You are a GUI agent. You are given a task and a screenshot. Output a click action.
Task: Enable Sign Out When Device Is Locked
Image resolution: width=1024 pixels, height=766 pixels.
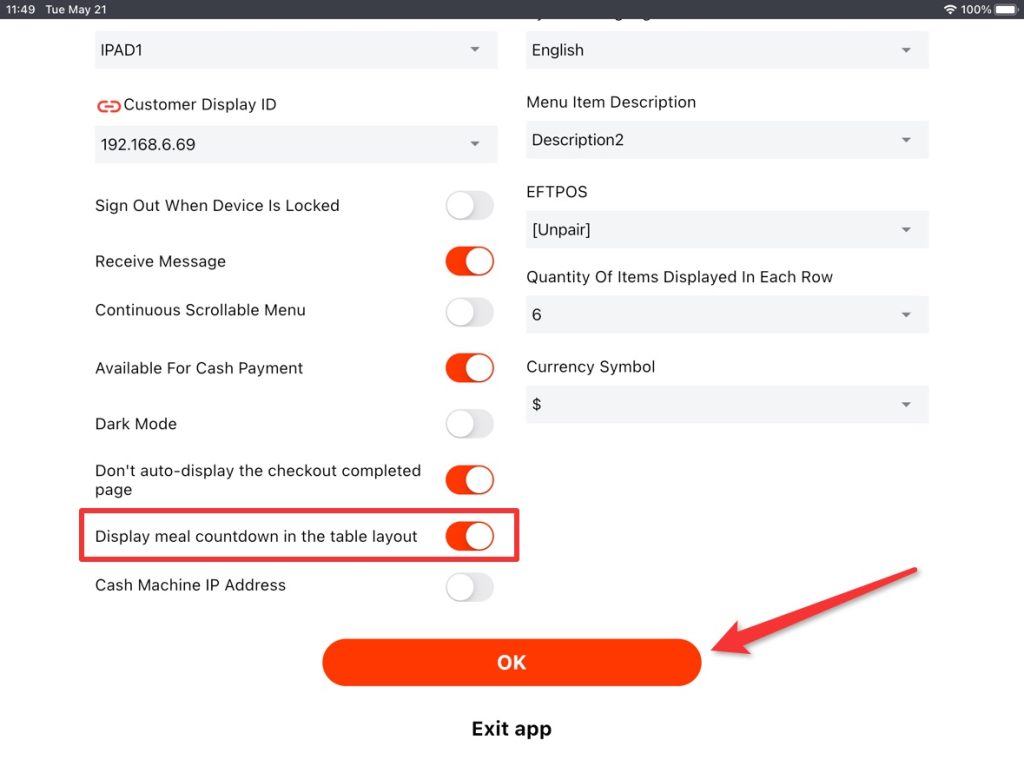tap(469, 205)
